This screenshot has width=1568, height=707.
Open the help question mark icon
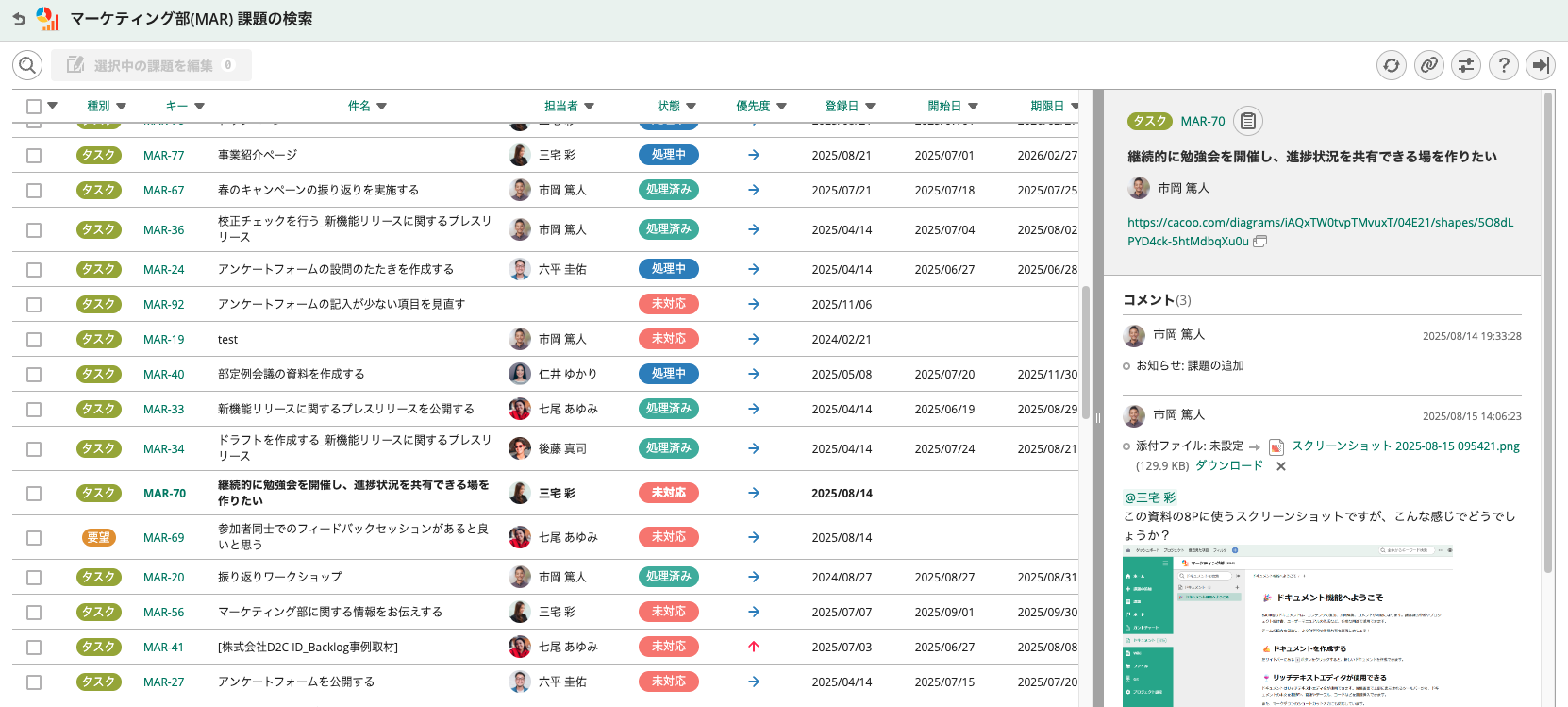click(1503, 65)
